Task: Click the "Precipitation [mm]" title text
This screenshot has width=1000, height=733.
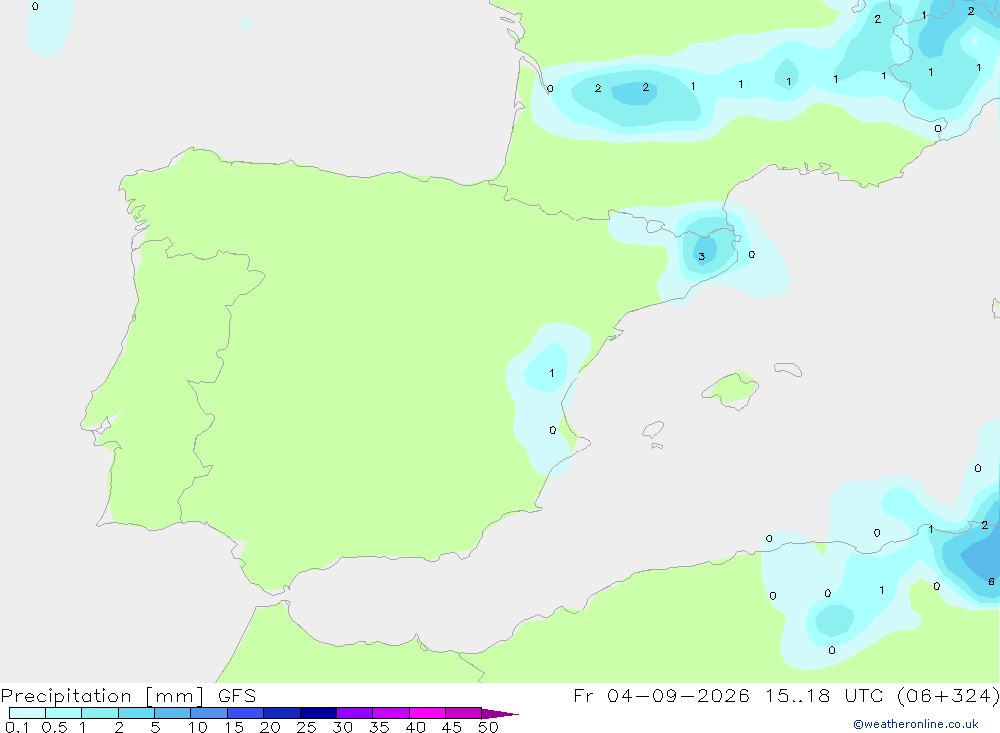Action: (x=103, y=695)
